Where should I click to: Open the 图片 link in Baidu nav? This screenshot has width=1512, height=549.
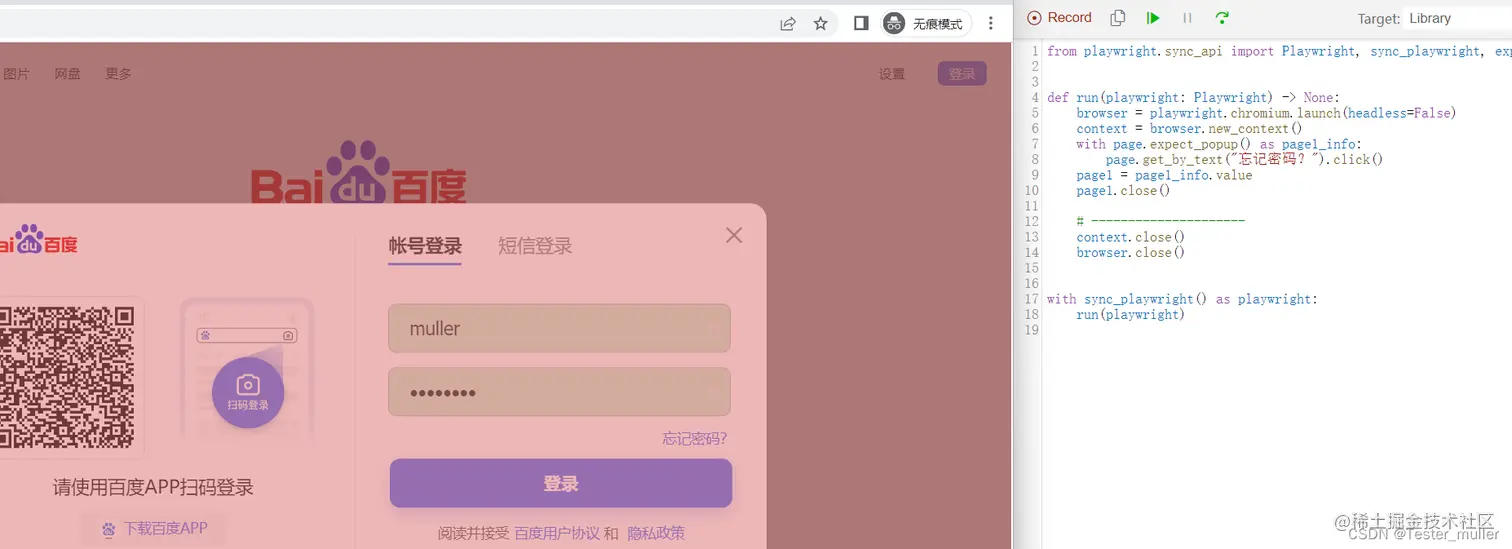coord(17,74)
